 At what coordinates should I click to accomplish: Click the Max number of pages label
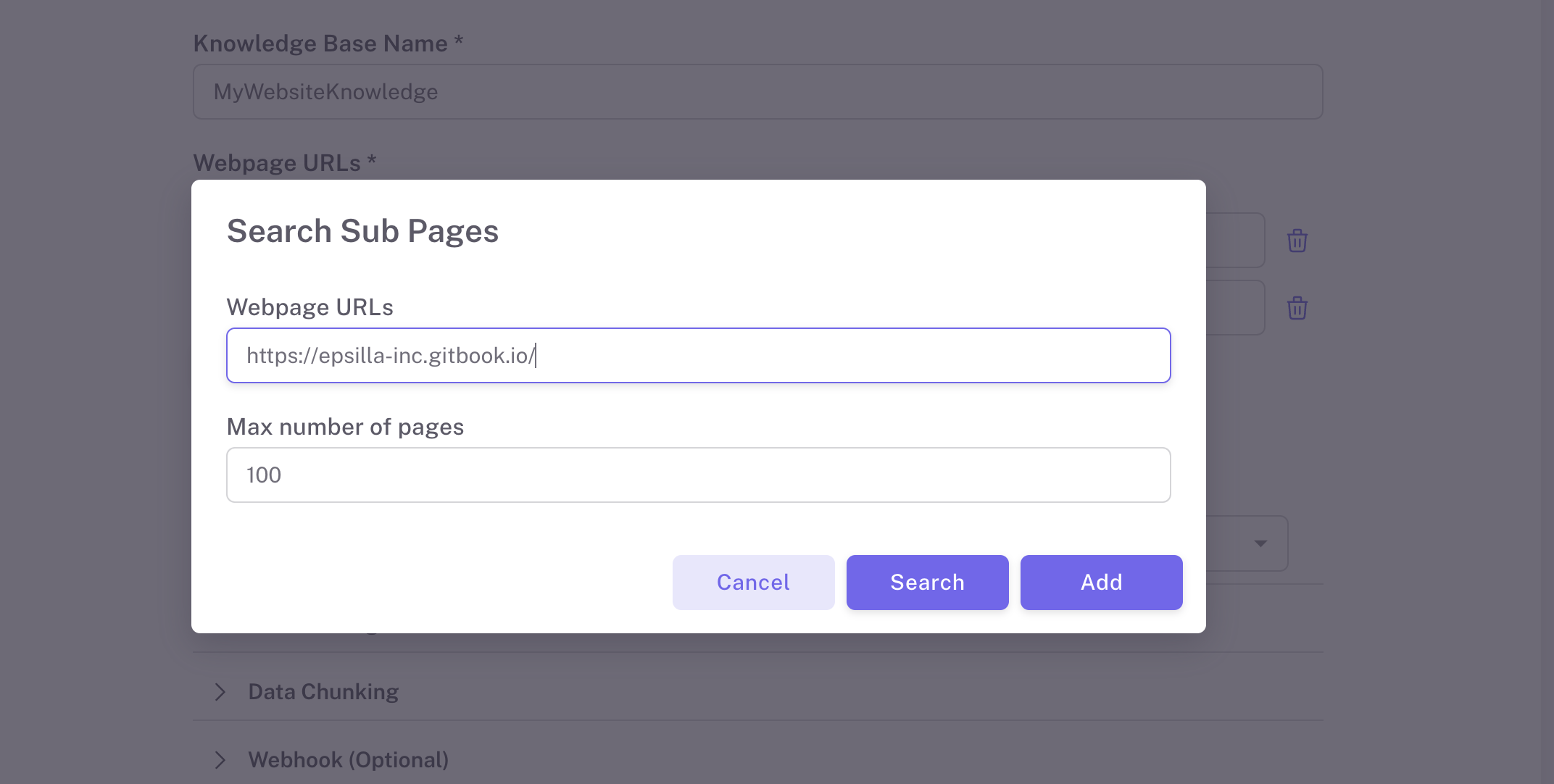coord(345,427)
